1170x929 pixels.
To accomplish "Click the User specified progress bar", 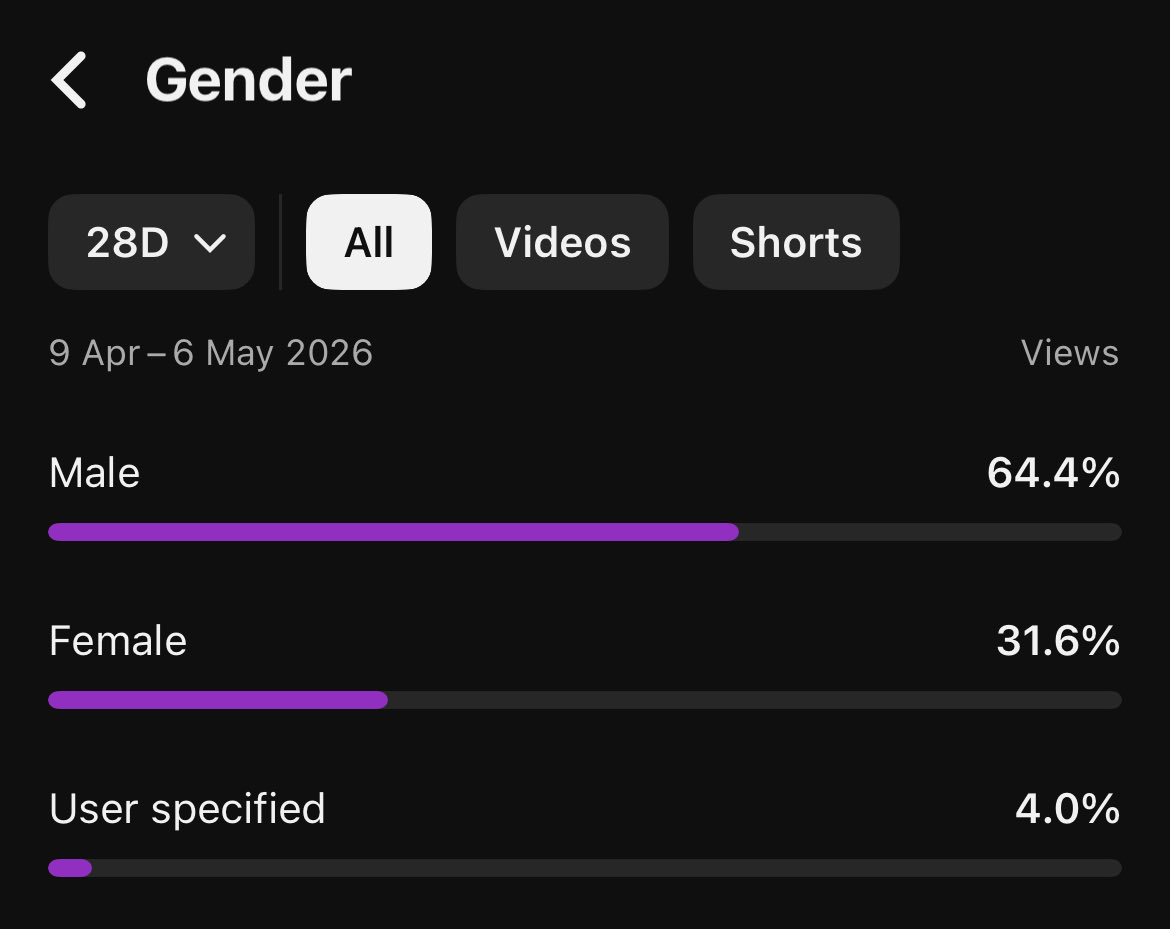I will (585, 868).
